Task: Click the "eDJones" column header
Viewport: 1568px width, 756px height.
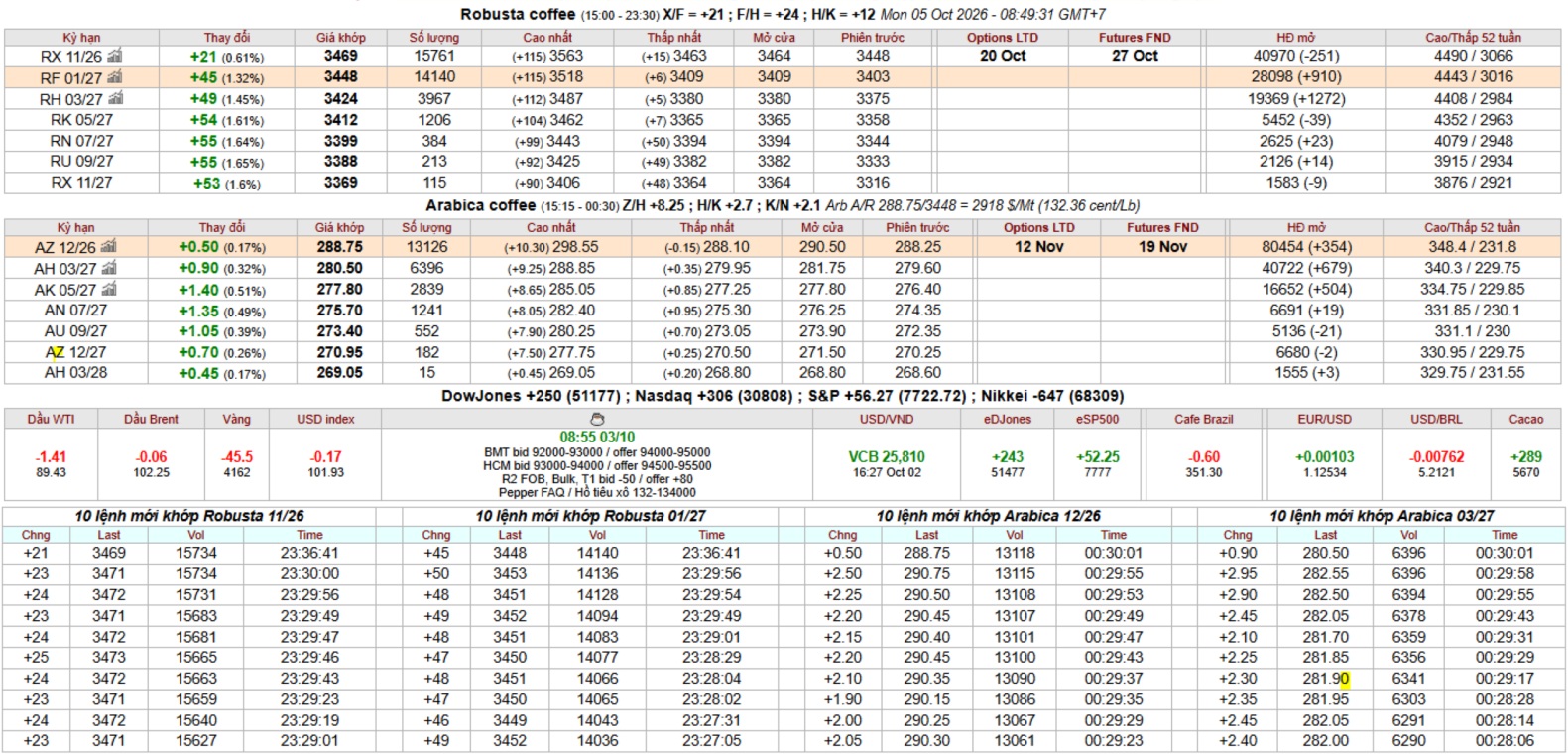Action: point(1008,420)
